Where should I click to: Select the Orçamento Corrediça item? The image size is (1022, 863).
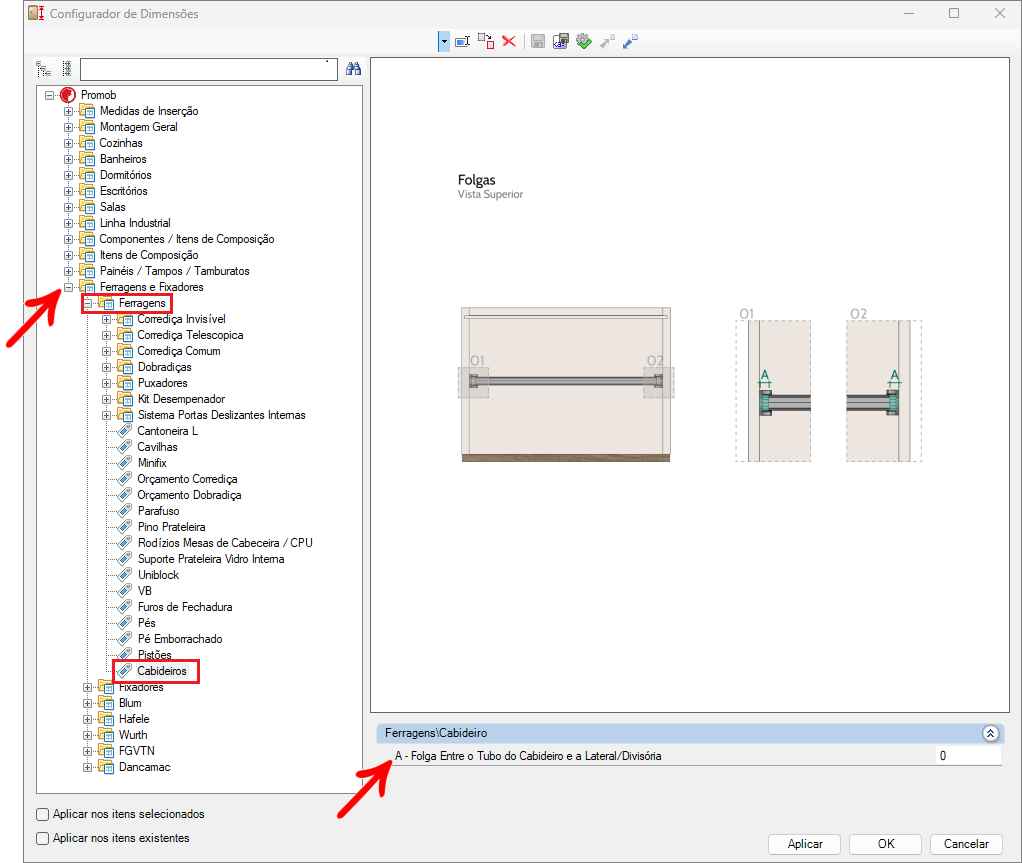(187, 479)
